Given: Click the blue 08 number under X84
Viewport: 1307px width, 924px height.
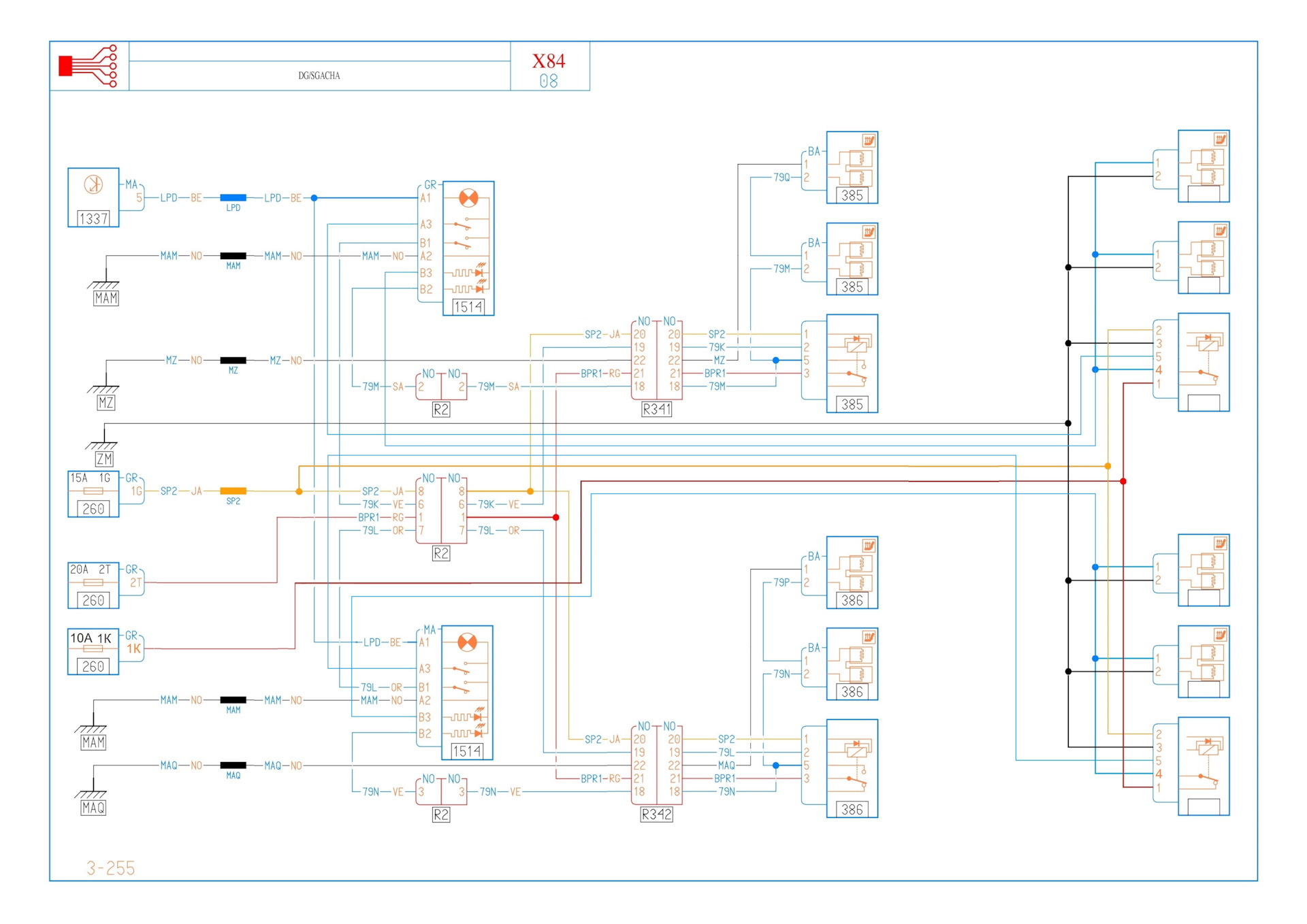Looking at the screenshot, I should [x=549, y=81].
